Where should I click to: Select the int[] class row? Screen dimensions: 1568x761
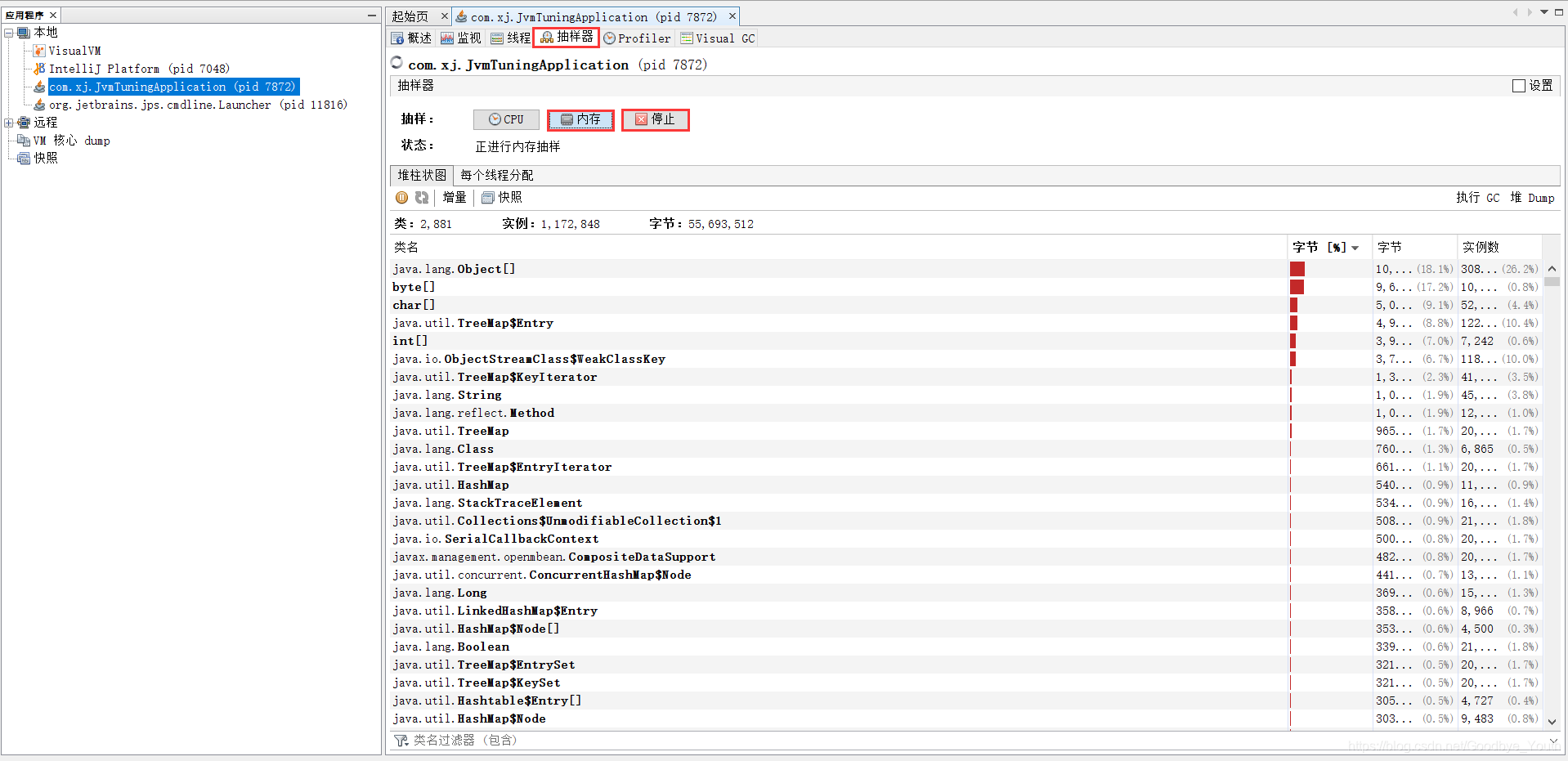965,341
